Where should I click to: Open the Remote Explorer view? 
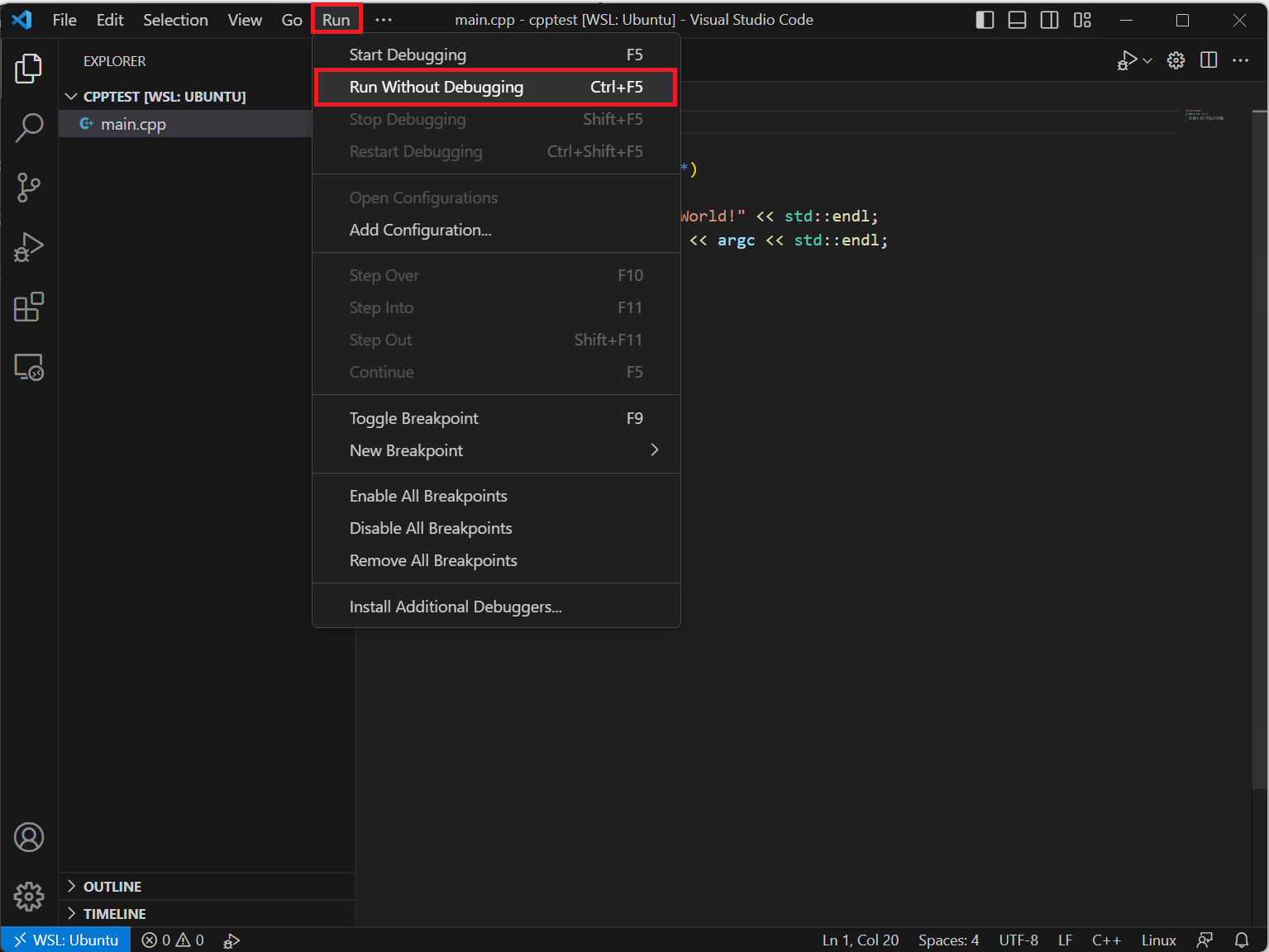tap(29, 367)
